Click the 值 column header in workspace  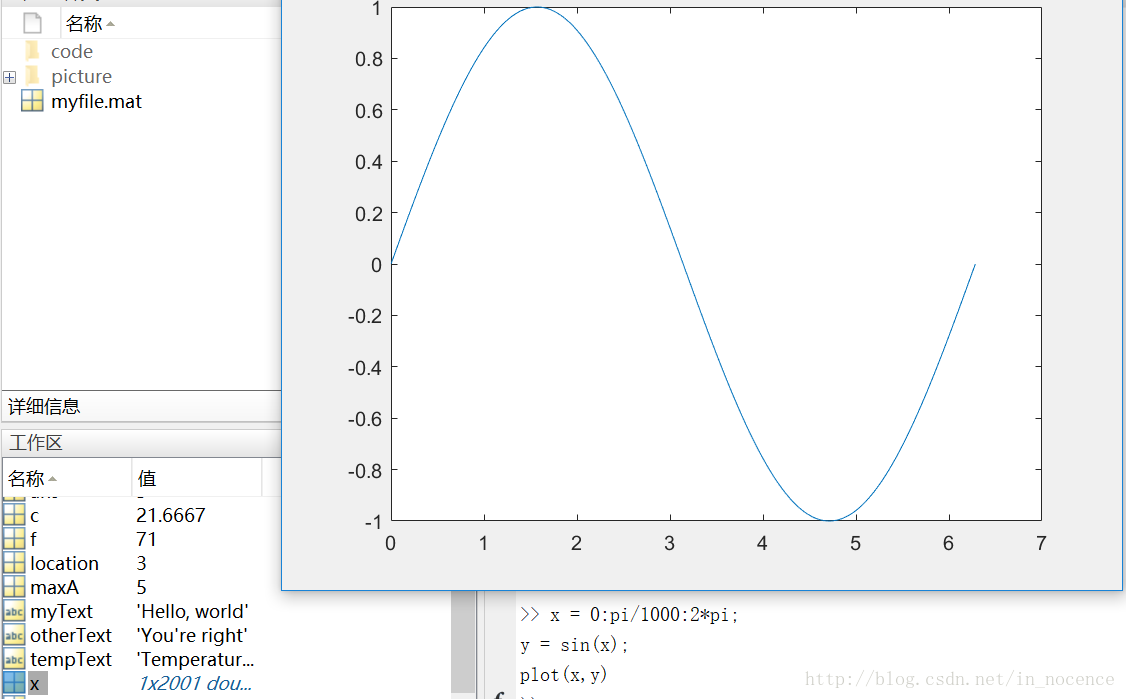tap(147, 478)
